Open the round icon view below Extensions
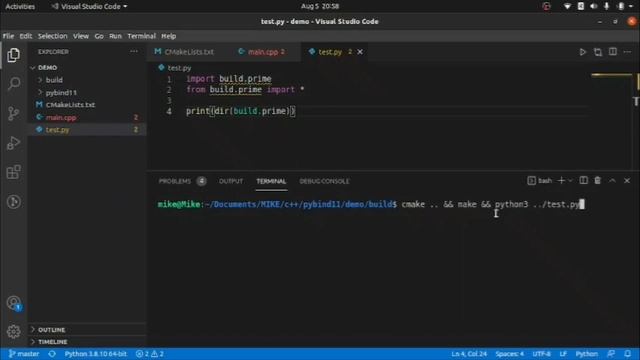The height and width of the screenshot is (360, 640). click(13, 202)
